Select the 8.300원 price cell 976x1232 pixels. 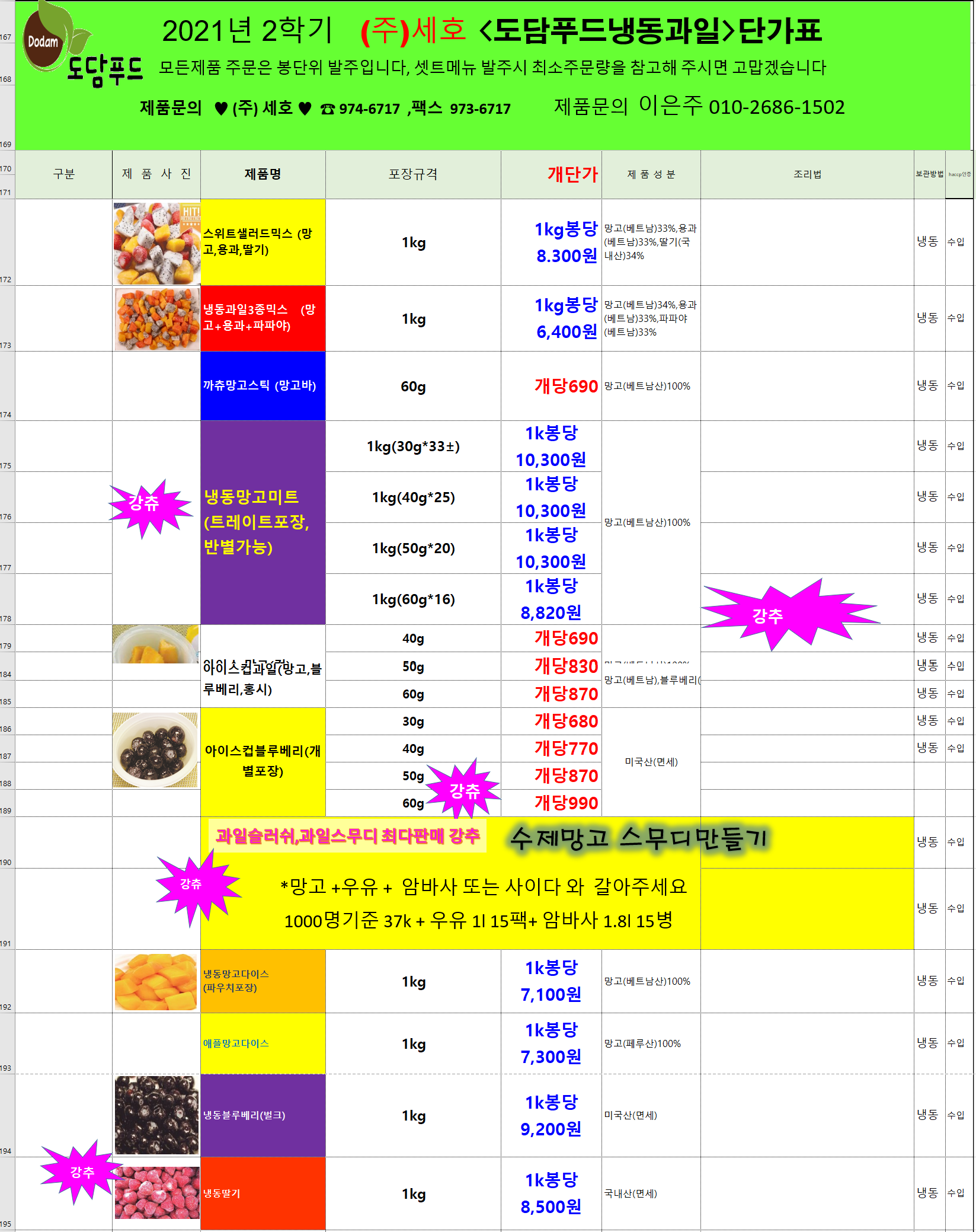coord(551,242)
